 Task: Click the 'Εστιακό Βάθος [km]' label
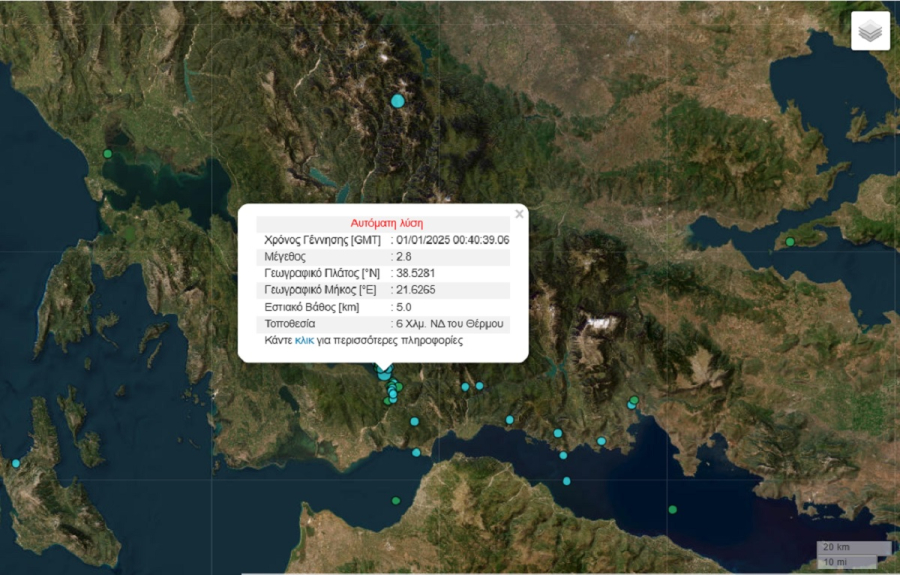[x=312, y=307]
